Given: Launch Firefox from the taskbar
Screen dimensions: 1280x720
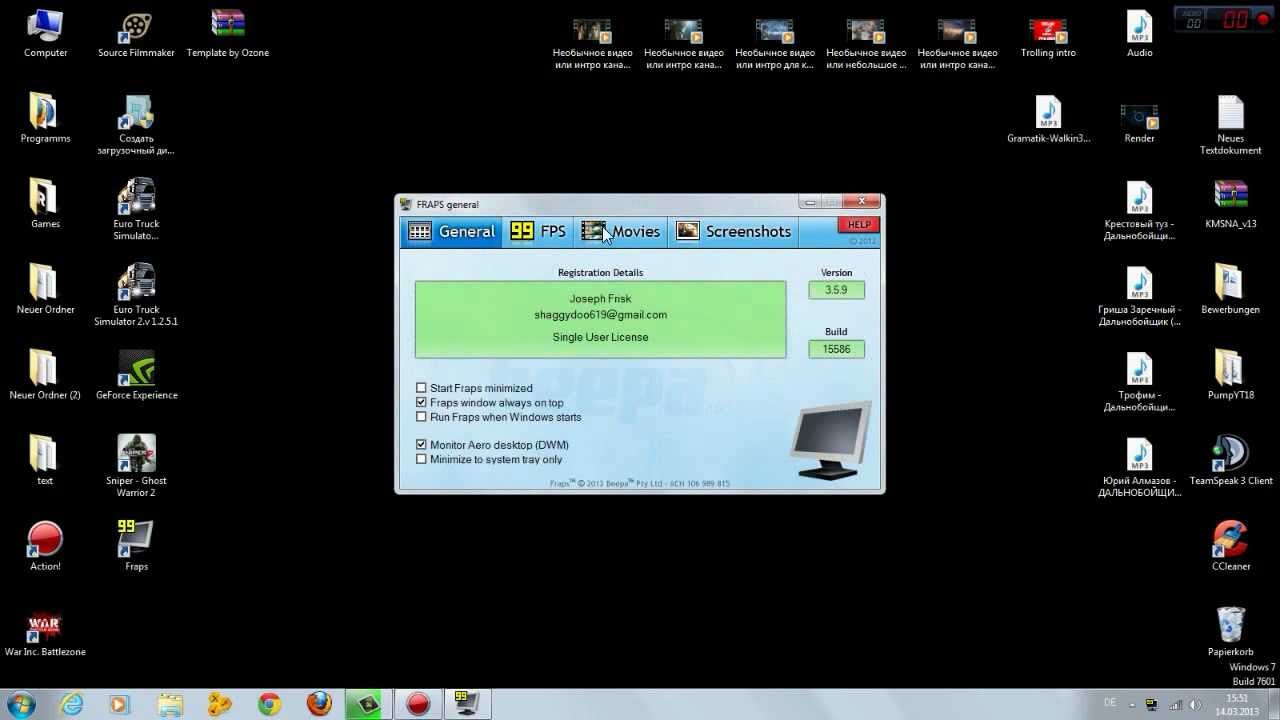Looking at the screenshot, I should (319, 704).
